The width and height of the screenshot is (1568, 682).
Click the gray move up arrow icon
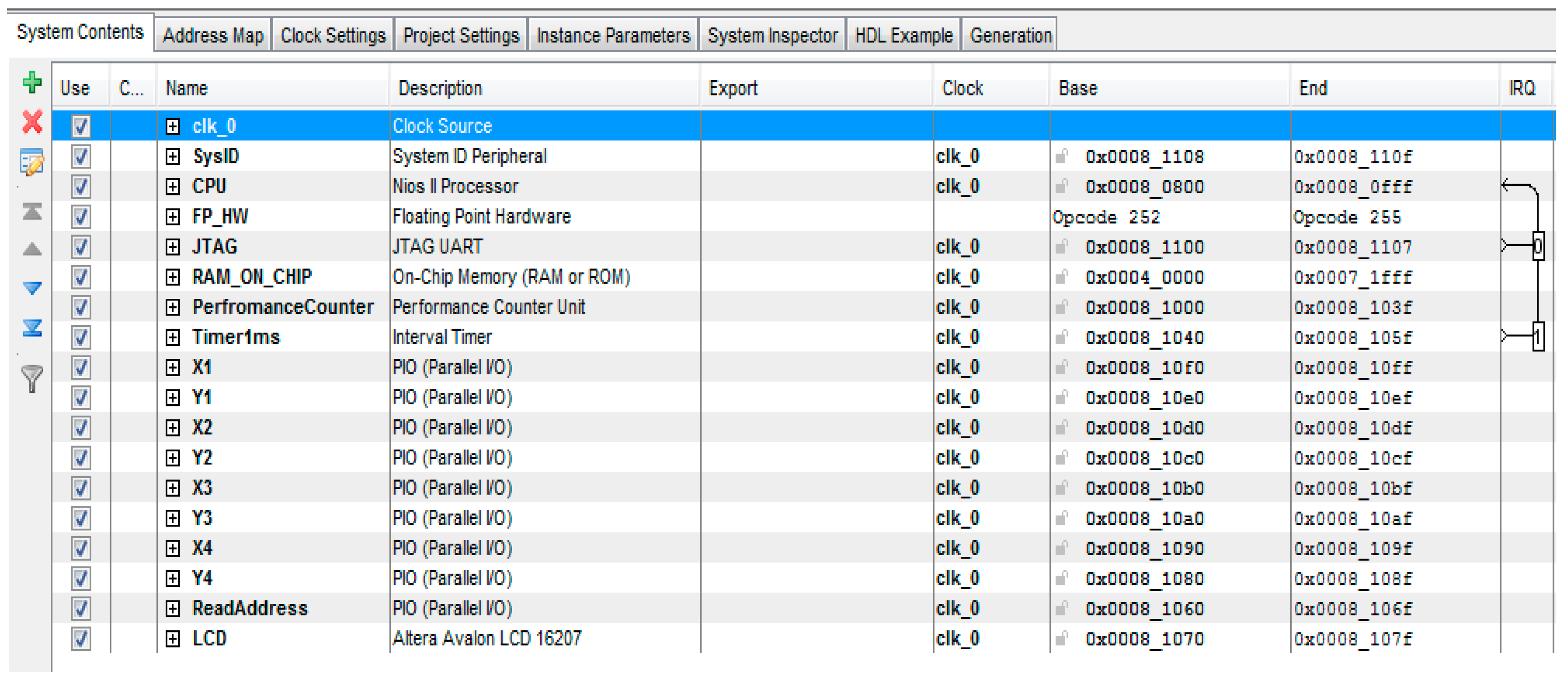(32, 249)
